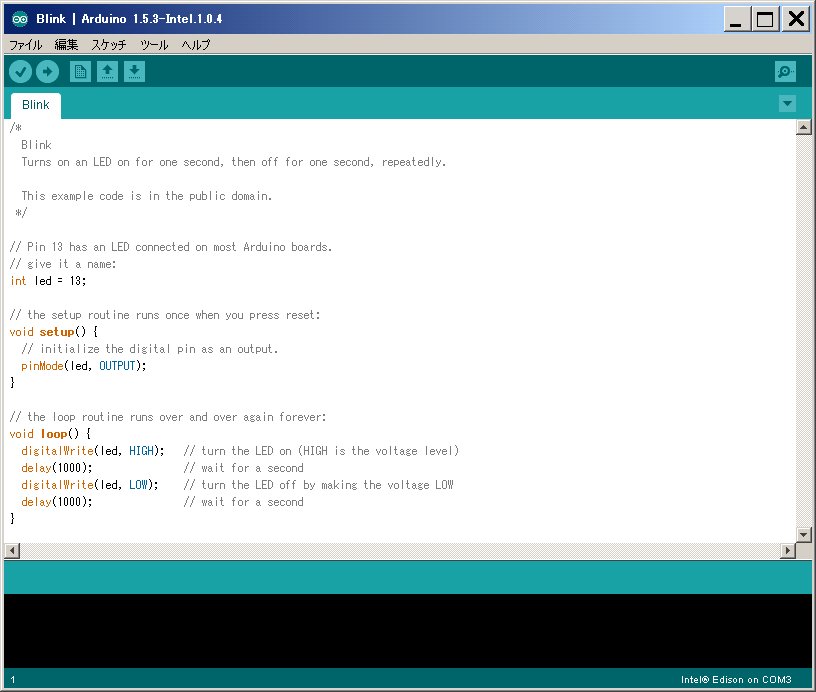Expand the tab options dropdown arrow
Screen dimensions: 816x692
[x=787, y=103]
